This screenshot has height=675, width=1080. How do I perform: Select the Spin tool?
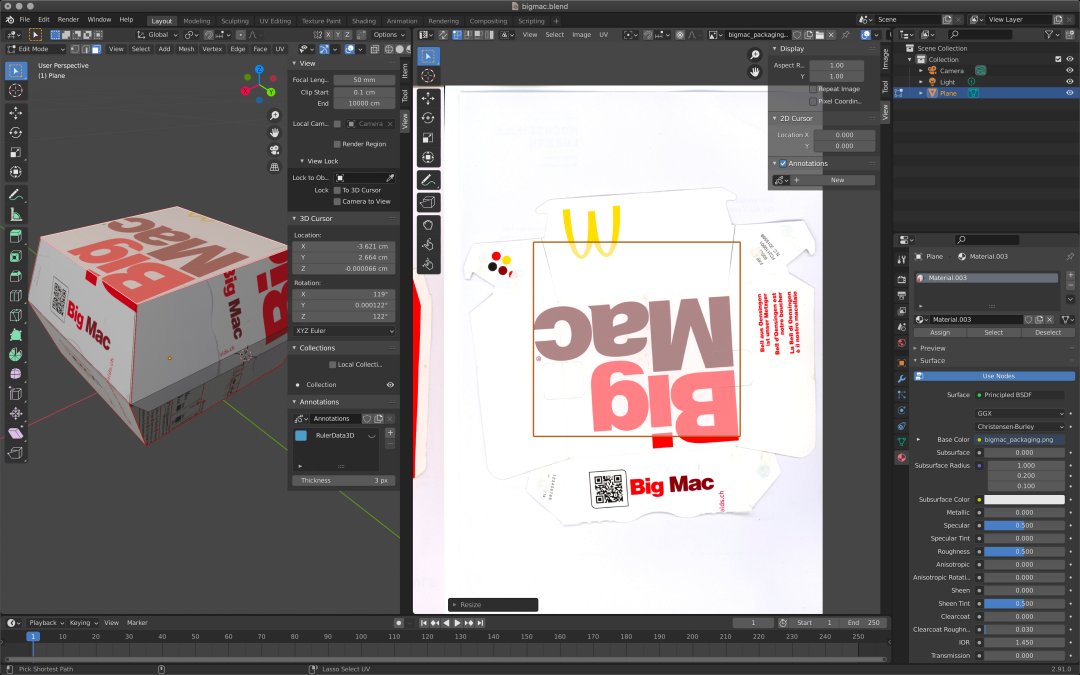coord(16,354)
